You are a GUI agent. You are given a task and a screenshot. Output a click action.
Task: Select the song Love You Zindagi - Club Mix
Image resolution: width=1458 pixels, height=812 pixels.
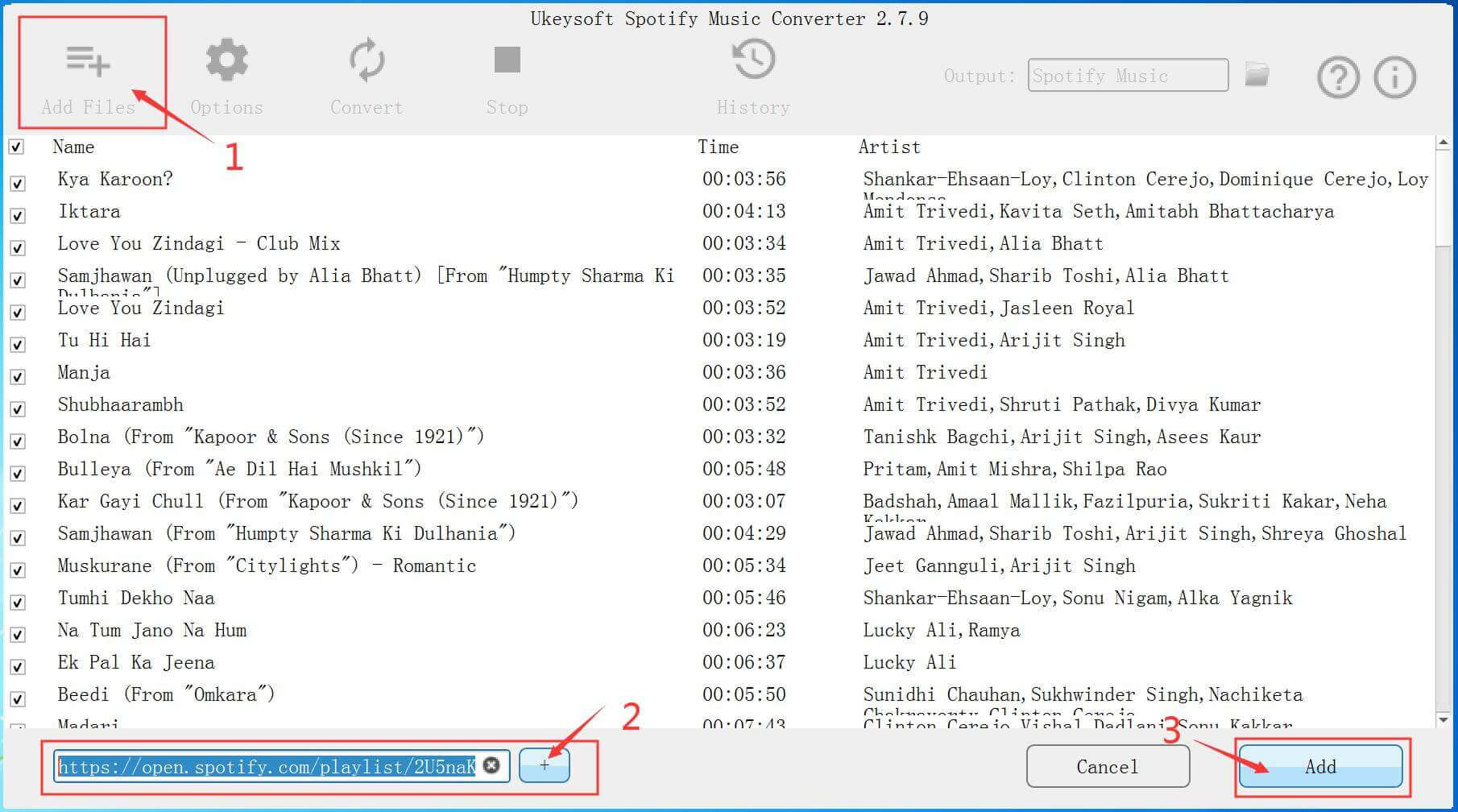click(199, 243)
